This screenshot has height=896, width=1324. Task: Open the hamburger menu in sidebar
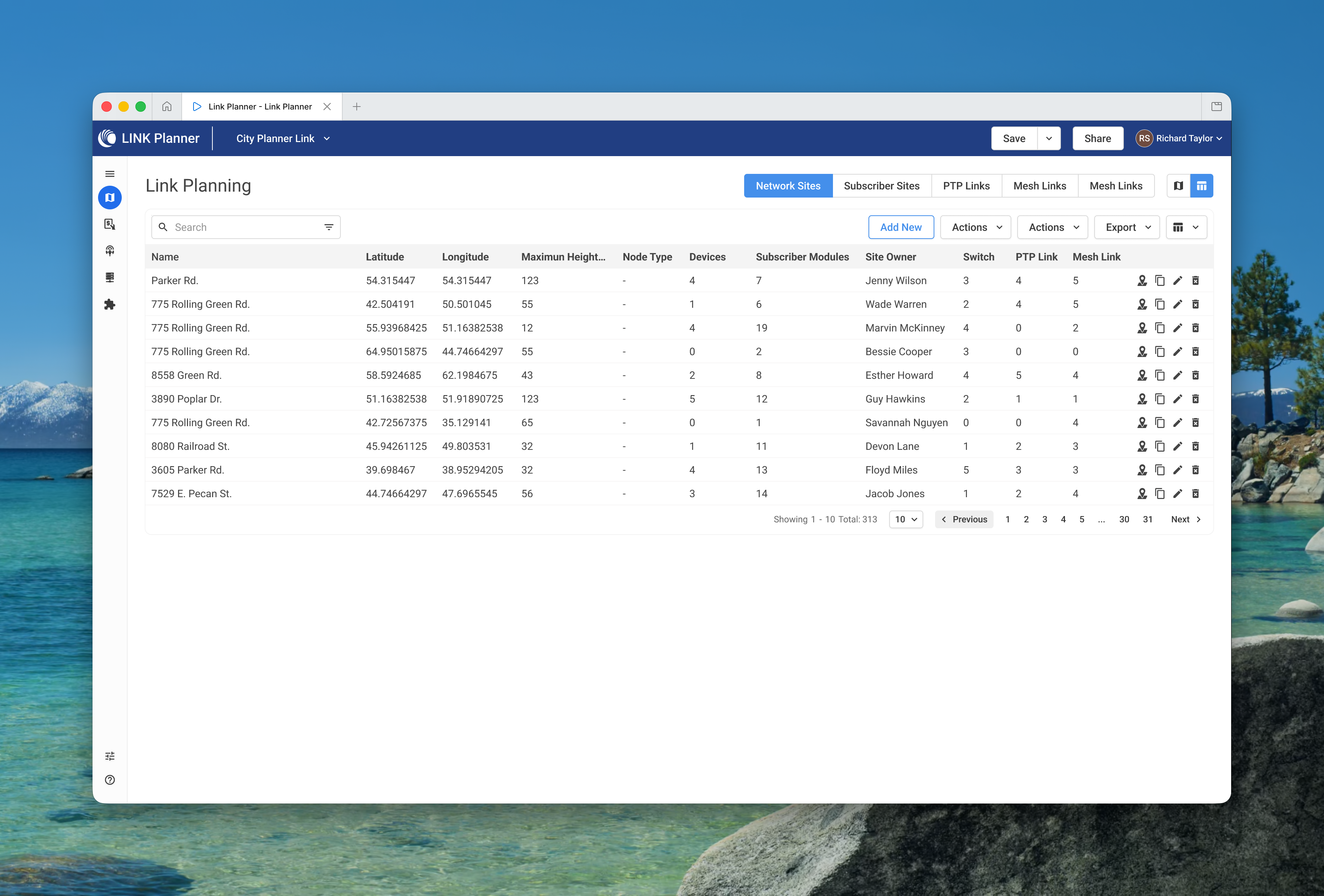coord(110,174)
